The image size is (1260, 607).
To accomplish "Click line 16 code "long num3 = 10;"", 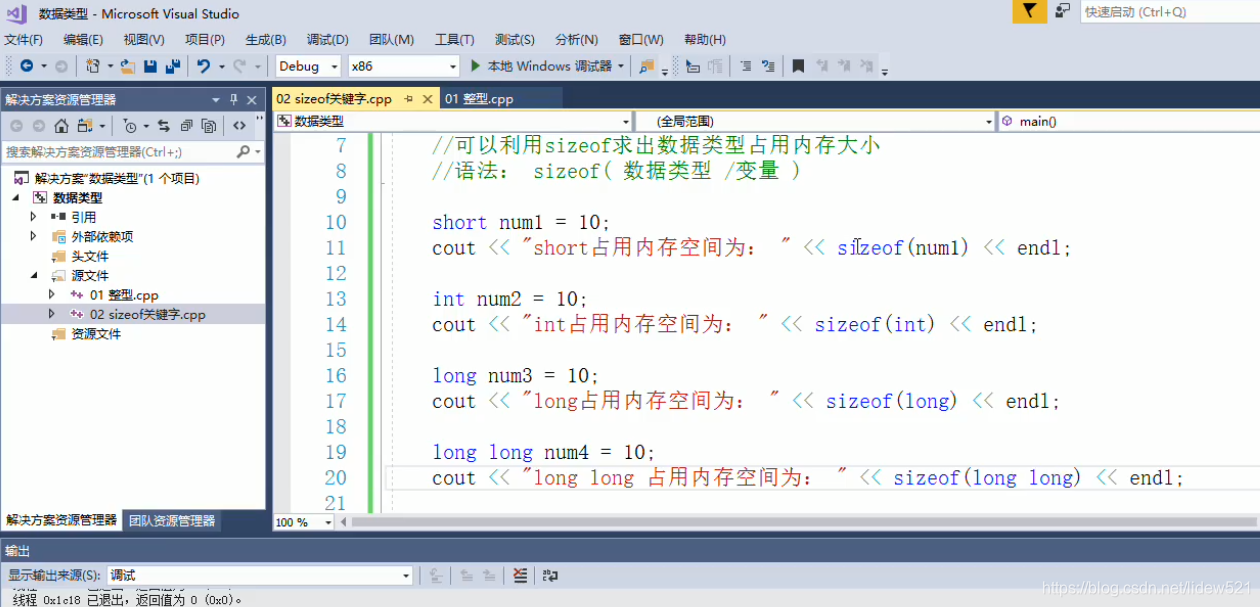I will pyautogui.click(x=515, y=376).
